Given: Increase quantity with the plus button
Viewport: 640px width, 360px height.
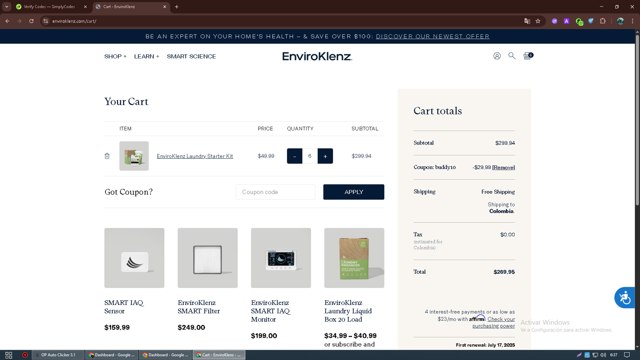Looking at the screenshot, I should (325, 156).
